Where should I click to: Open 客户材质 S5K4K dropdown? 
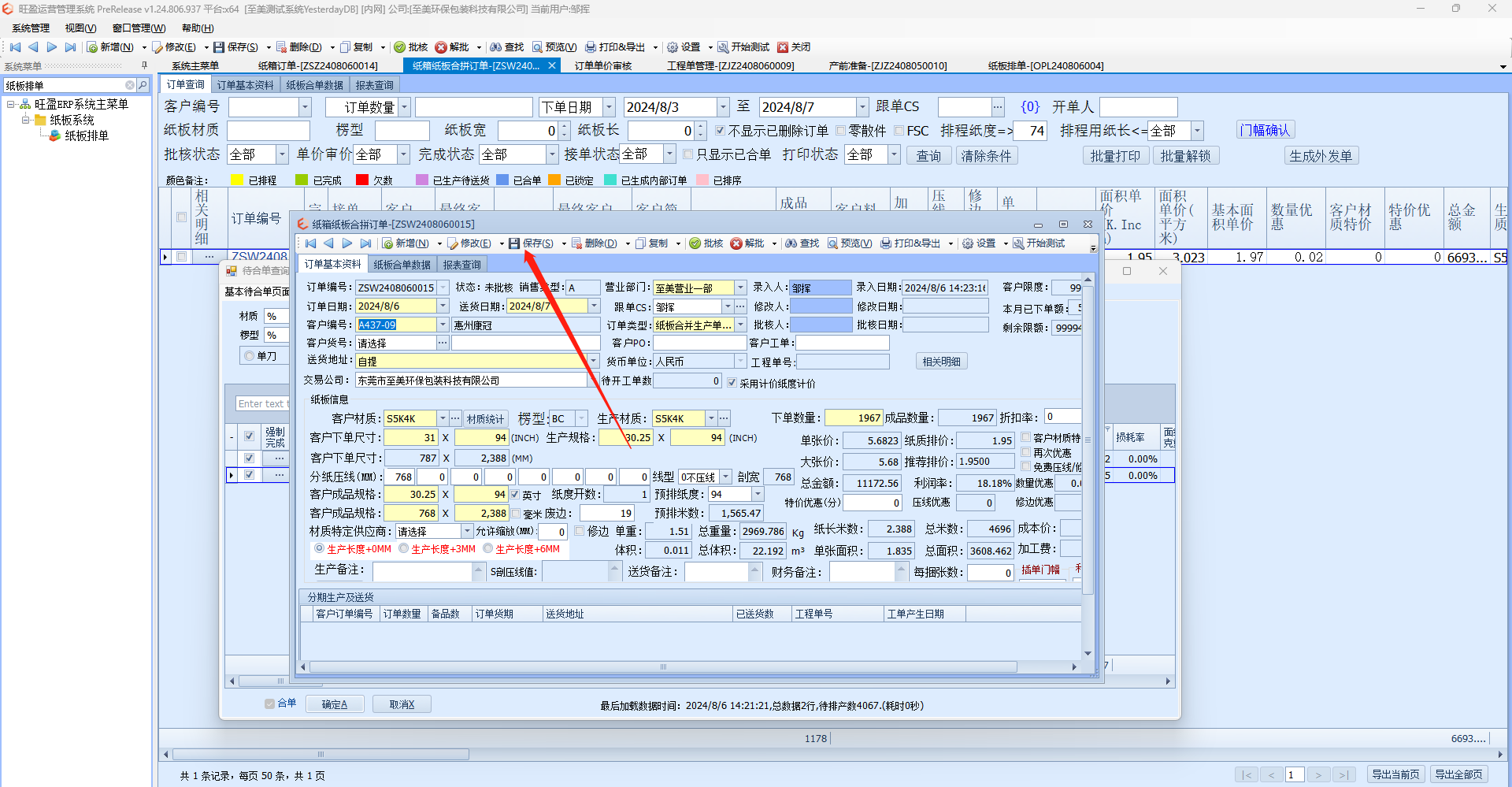coord(443,418)
